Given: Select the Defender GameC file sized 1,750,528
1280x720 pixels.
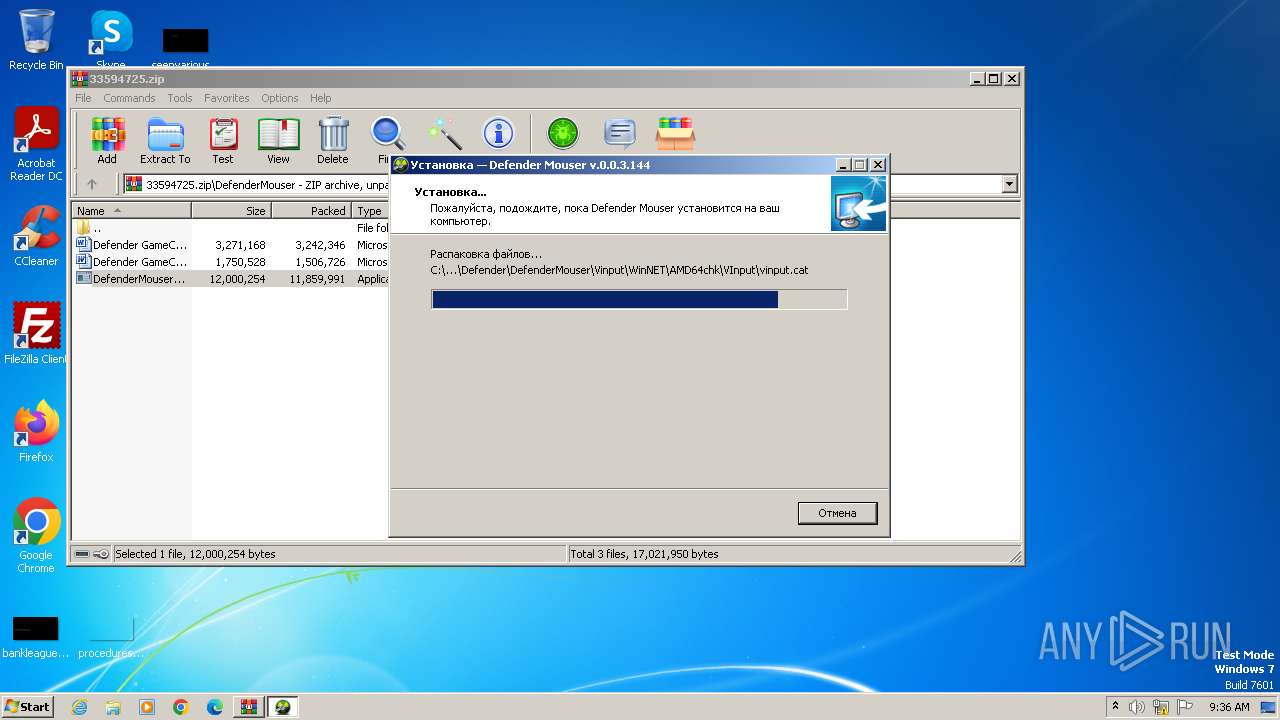Looking at the screenshot, I should tap(231, 262).
